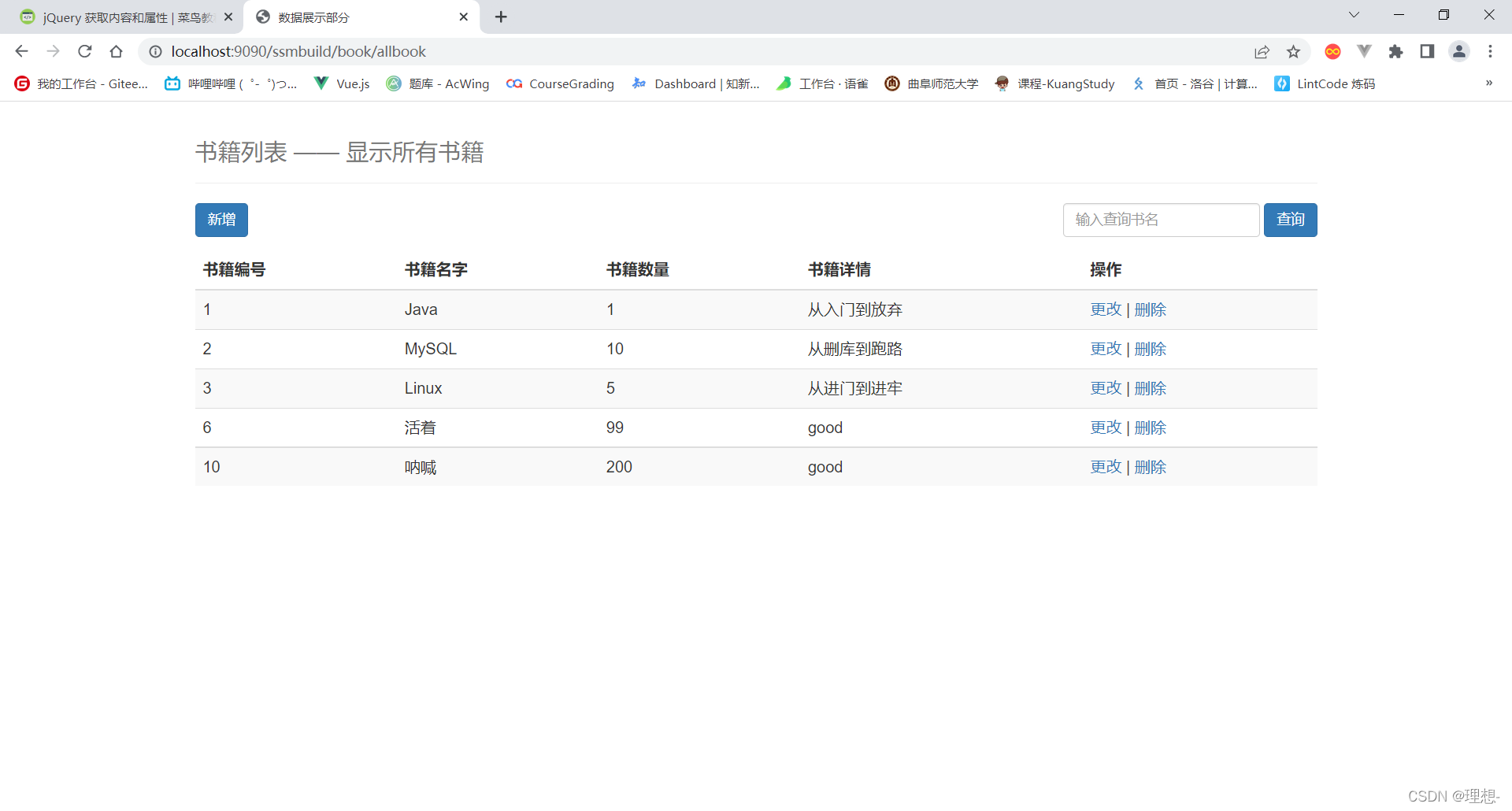Toggle the browser side panel

coord(1427,51)
